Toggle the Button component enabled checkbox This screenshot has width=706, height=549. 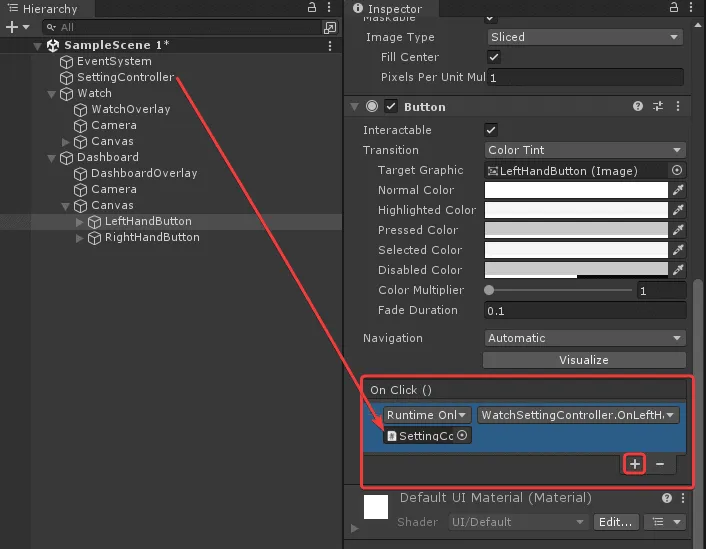click(x=391, y=107)
